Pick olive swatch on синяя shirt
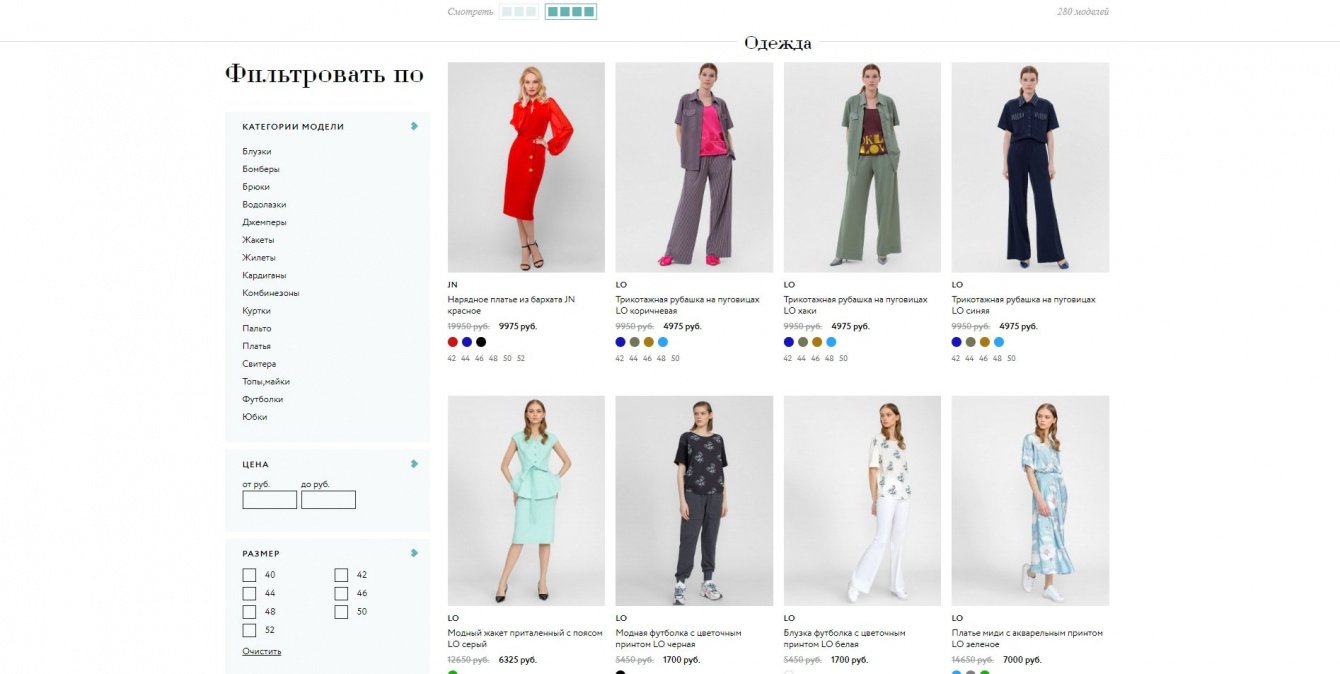This screenshot has height=674, width=1340. pyautogui.click(x=971, y=342)
